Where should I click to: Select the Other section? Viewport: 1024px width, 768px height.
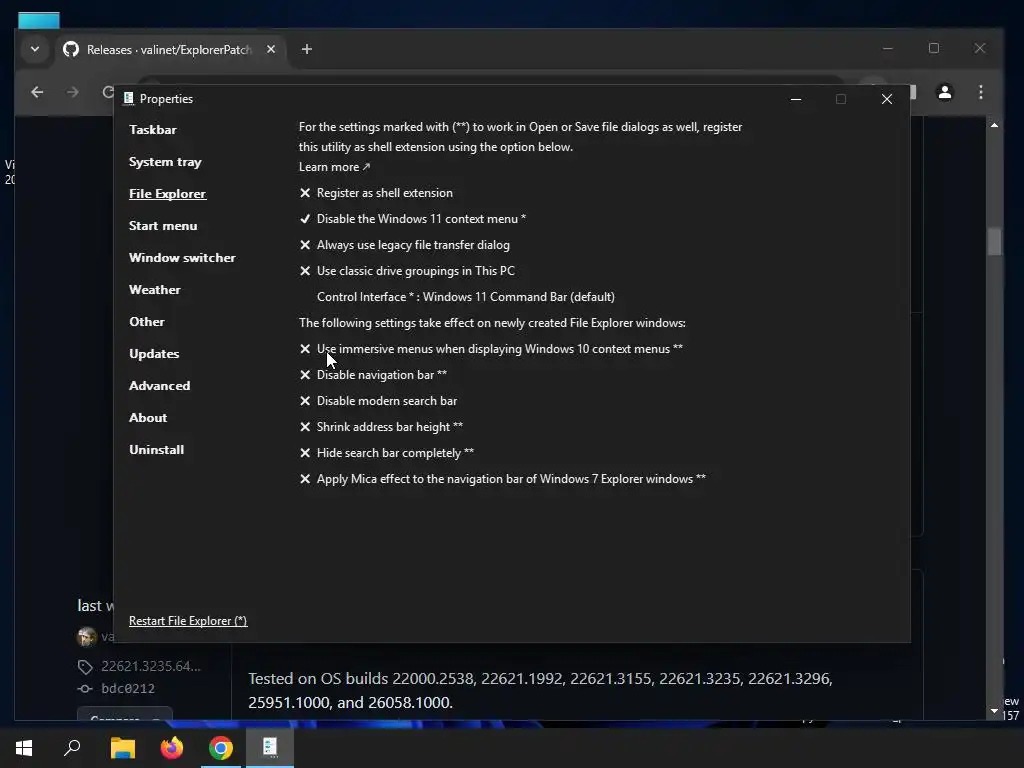tap(147, 321)
